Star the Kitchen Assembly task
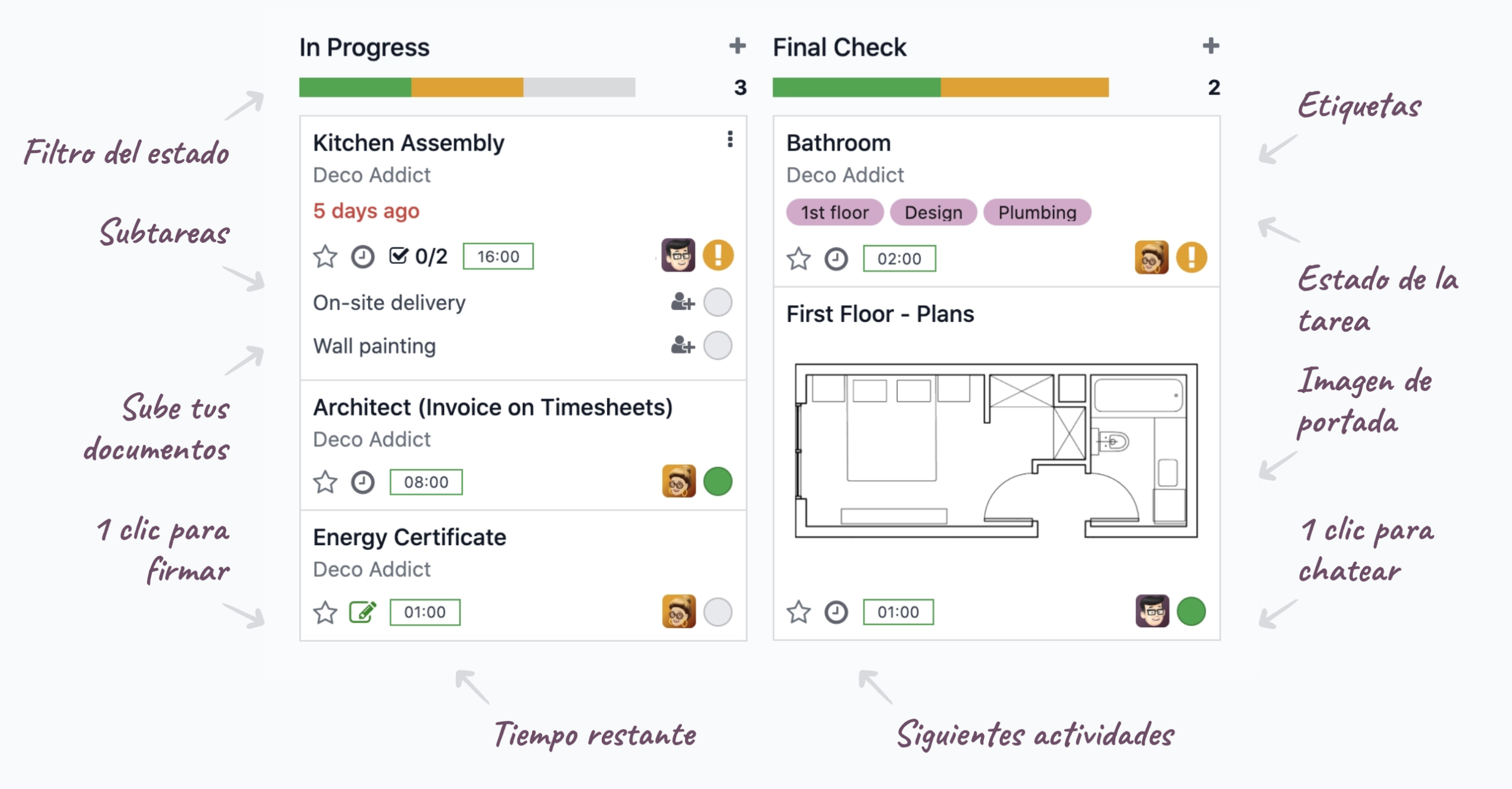Image resolution: width=1512 pixels, height=789 pixels. [325, 257]
